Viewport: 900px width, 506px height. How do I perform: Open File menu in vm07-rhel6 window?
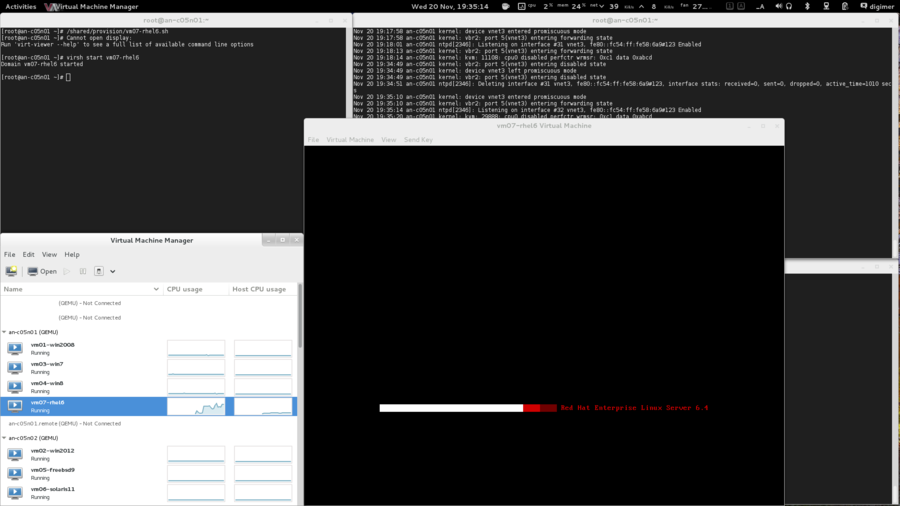pyautogui.click(x=313, y=139)
